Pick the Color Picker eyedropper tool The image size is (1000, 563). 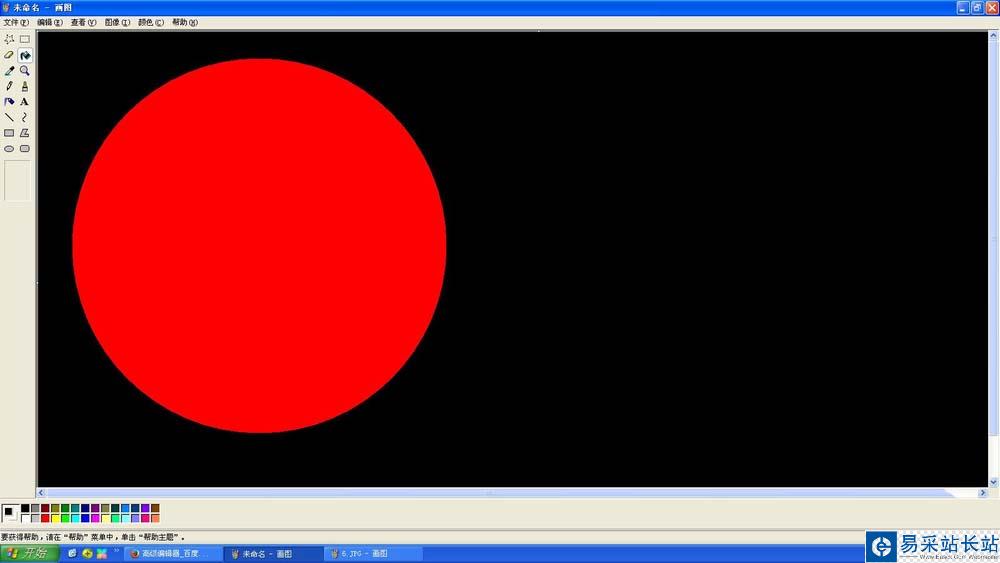pos(9,70)
